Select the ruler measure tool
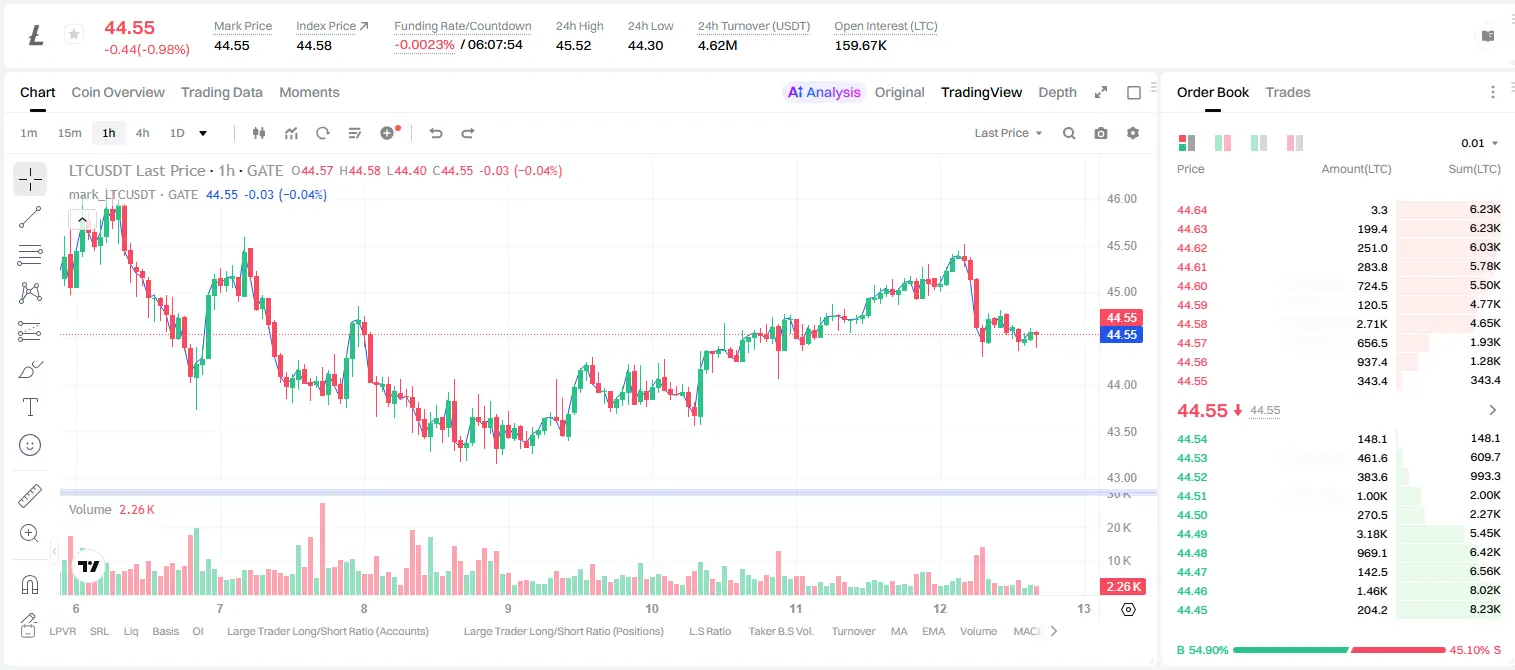 [x=30, y=496]
